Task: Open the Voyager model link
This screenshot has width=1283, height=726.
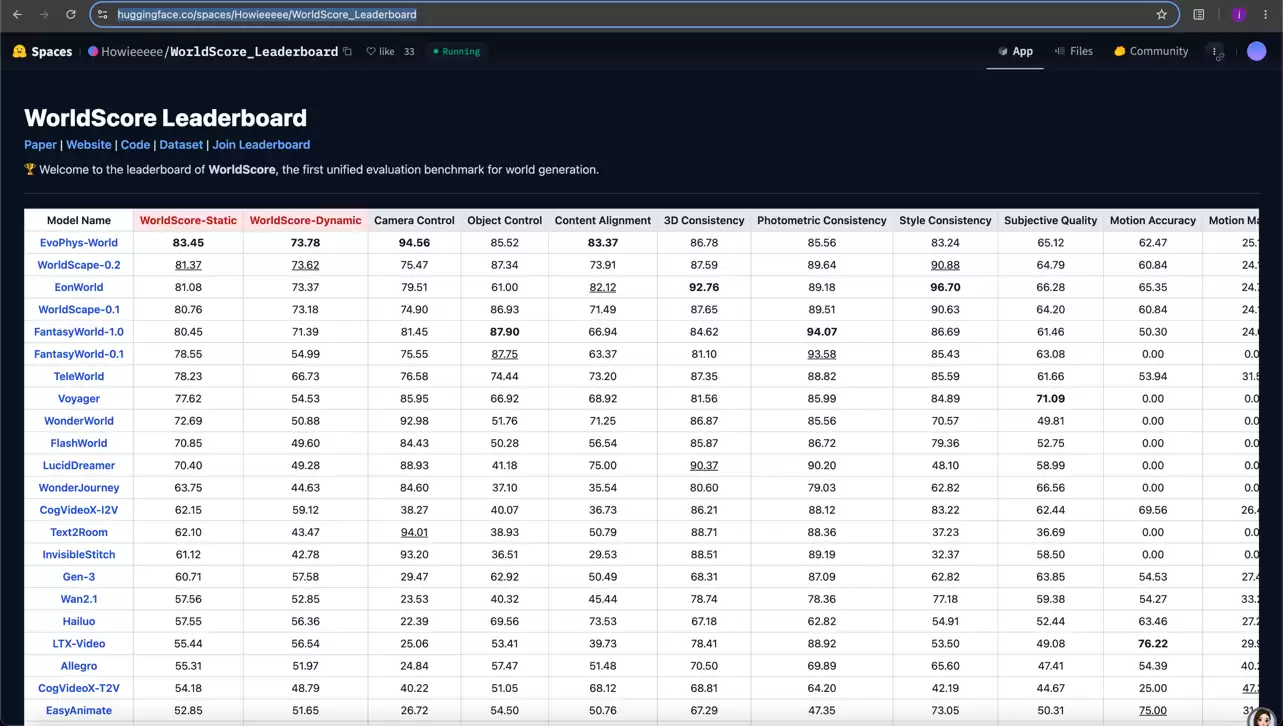Action: click(x=79, y=399)
